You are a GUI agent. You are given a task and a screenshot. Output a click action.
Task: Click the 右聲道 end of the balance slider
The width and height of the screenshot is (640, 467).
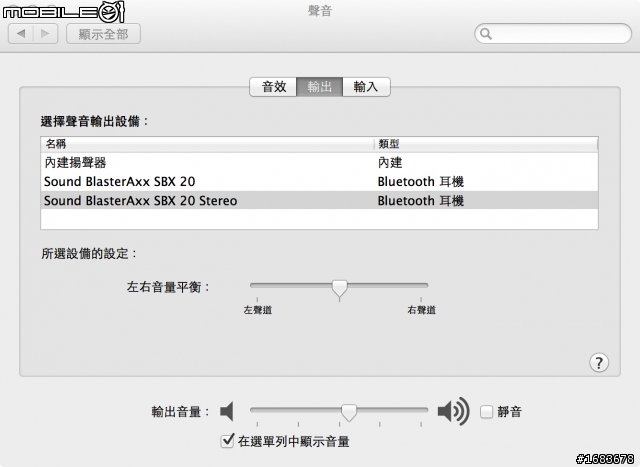coord(421,310)
